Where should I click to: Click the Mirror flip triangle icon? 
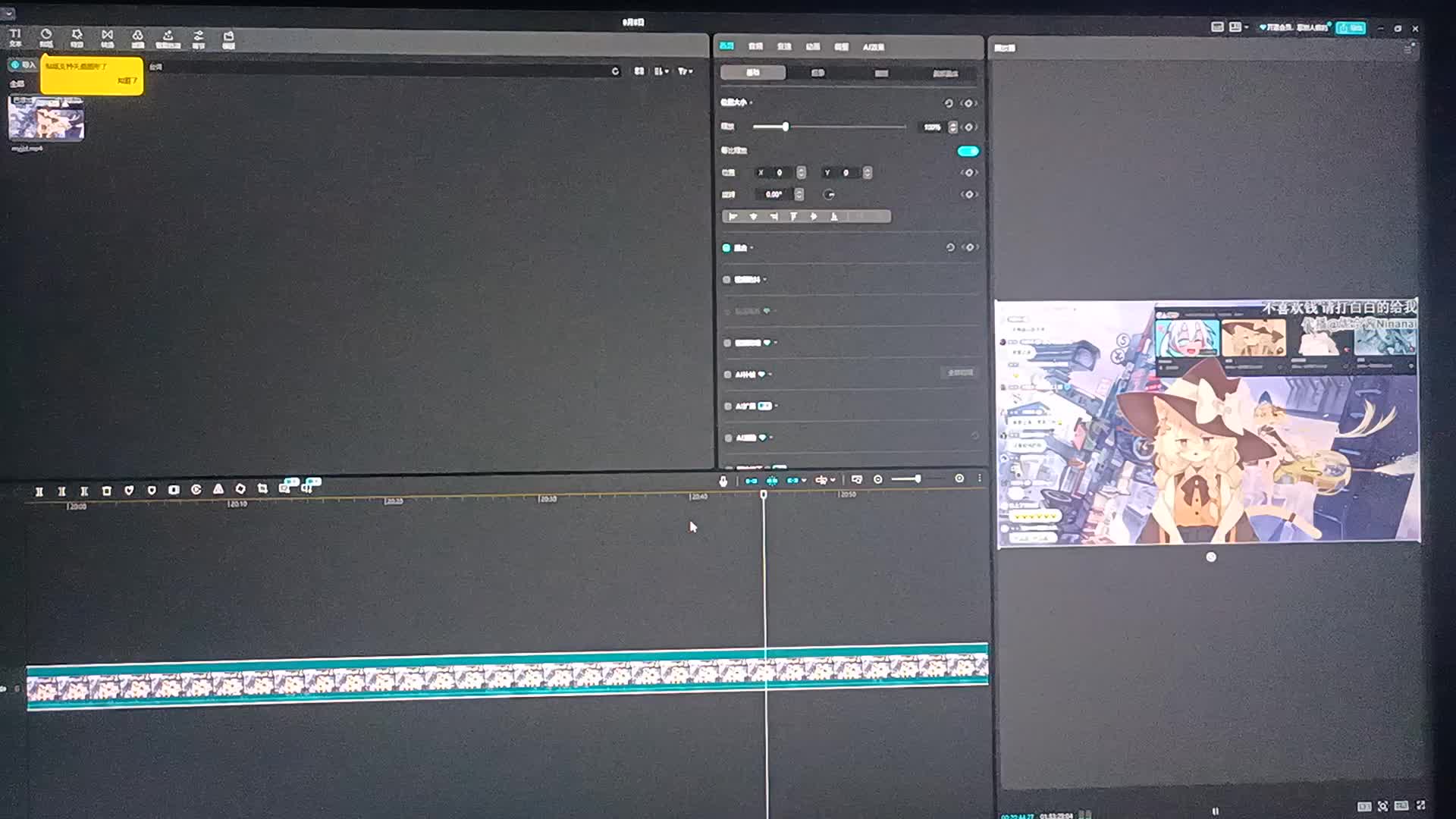218,489
